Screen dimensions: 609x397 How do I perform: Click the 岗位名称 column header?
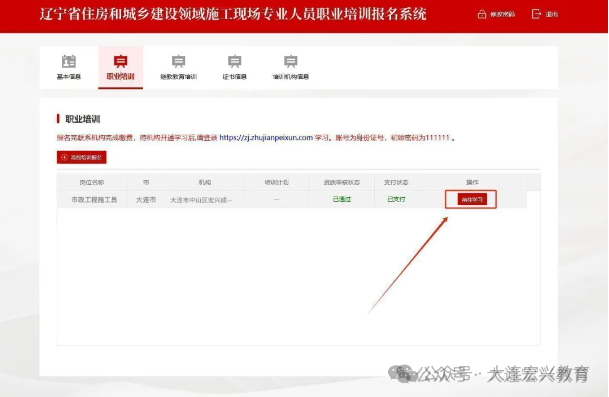click(x=92, y=182)
